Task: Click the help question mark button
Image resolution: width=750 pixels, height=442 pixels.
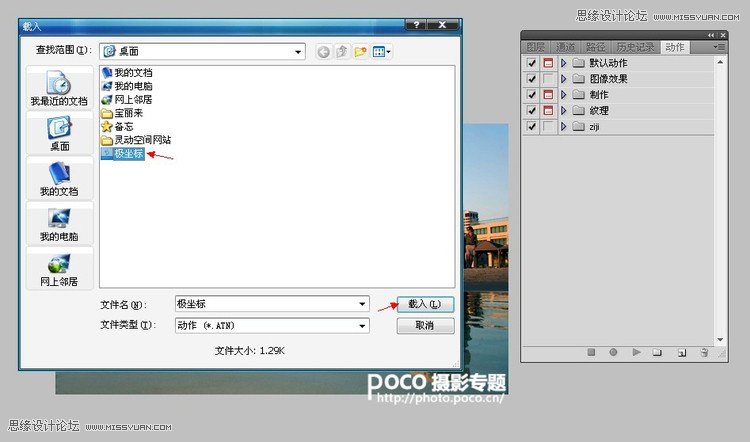Action: 416,24
